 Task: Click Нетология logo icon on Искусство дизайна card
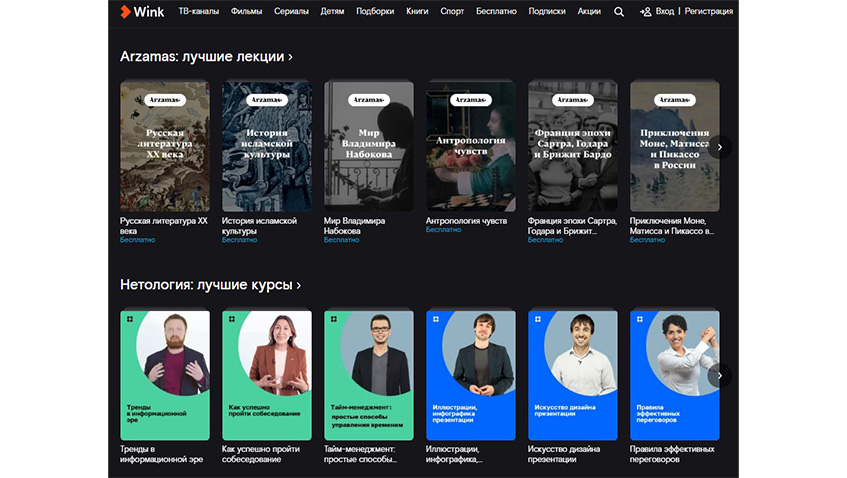coord(538,319)
